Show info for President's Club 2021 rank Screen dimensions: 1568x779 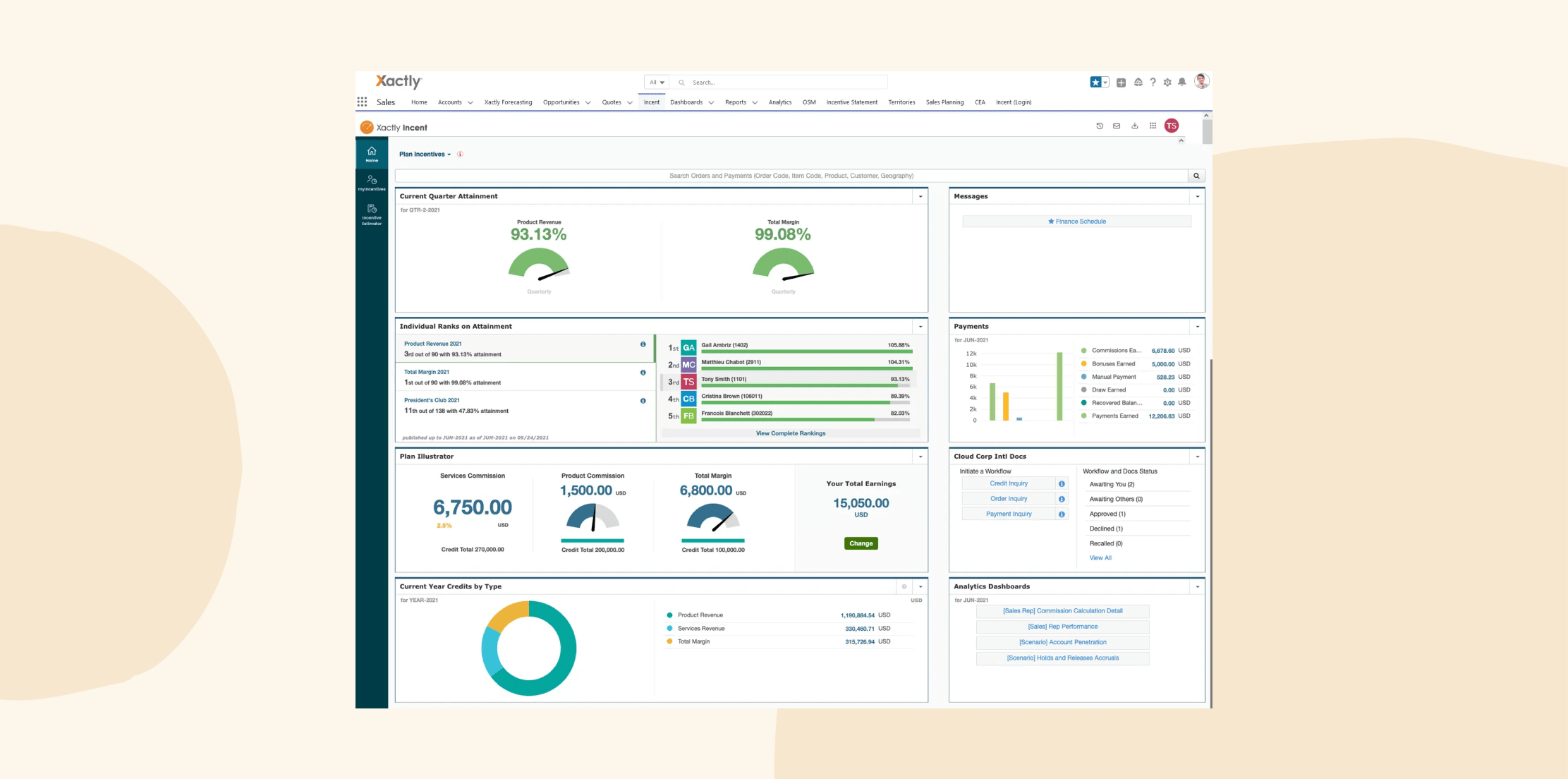point(643,401)
